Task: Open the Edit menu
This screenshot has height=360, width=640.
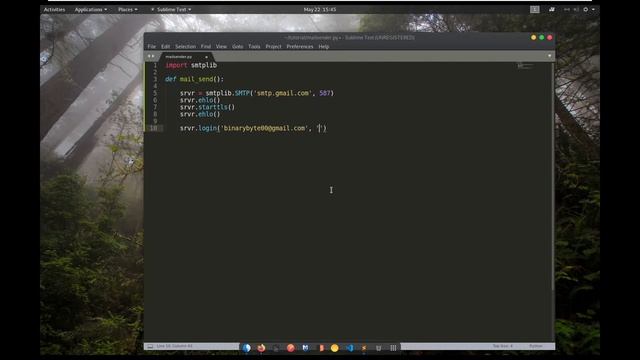Action: pos(165,47)
